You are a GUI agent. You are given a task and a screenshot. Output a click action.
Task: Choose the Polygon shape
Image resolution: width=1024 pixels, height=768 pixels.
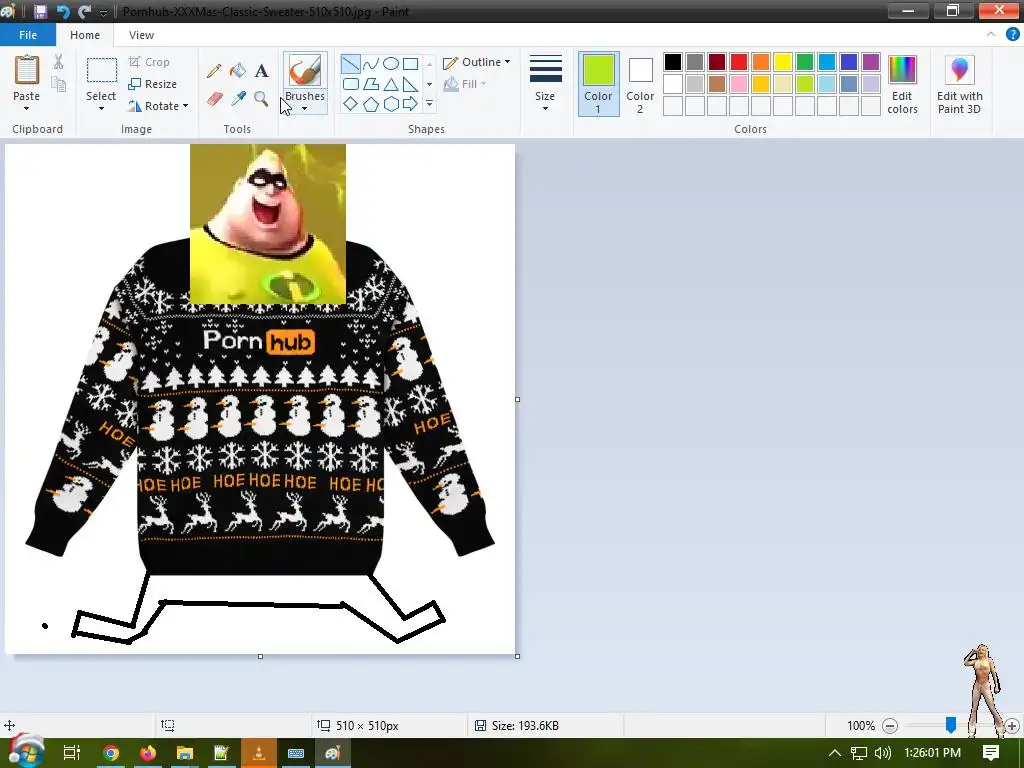[370, 84]
